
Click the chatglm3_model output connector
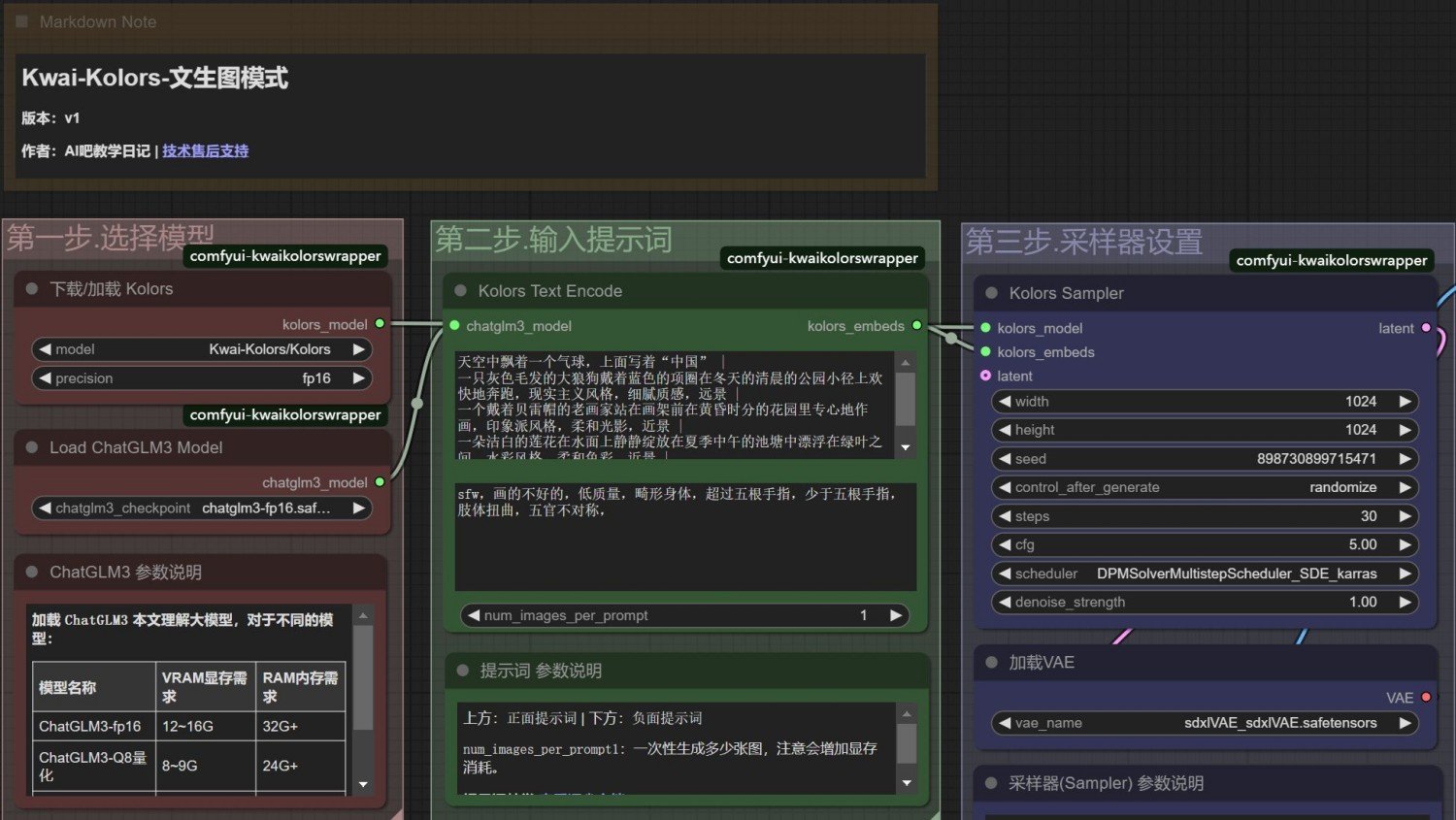380,482
